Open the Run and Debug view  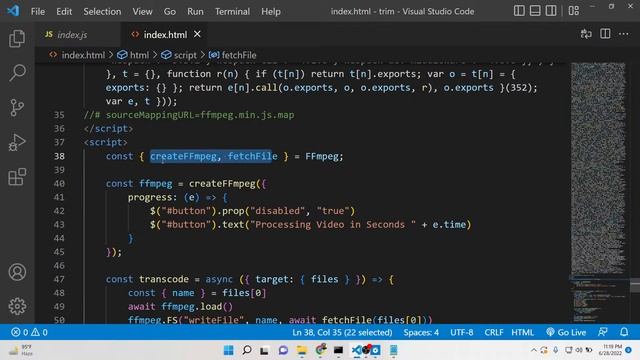pos(17,142)
